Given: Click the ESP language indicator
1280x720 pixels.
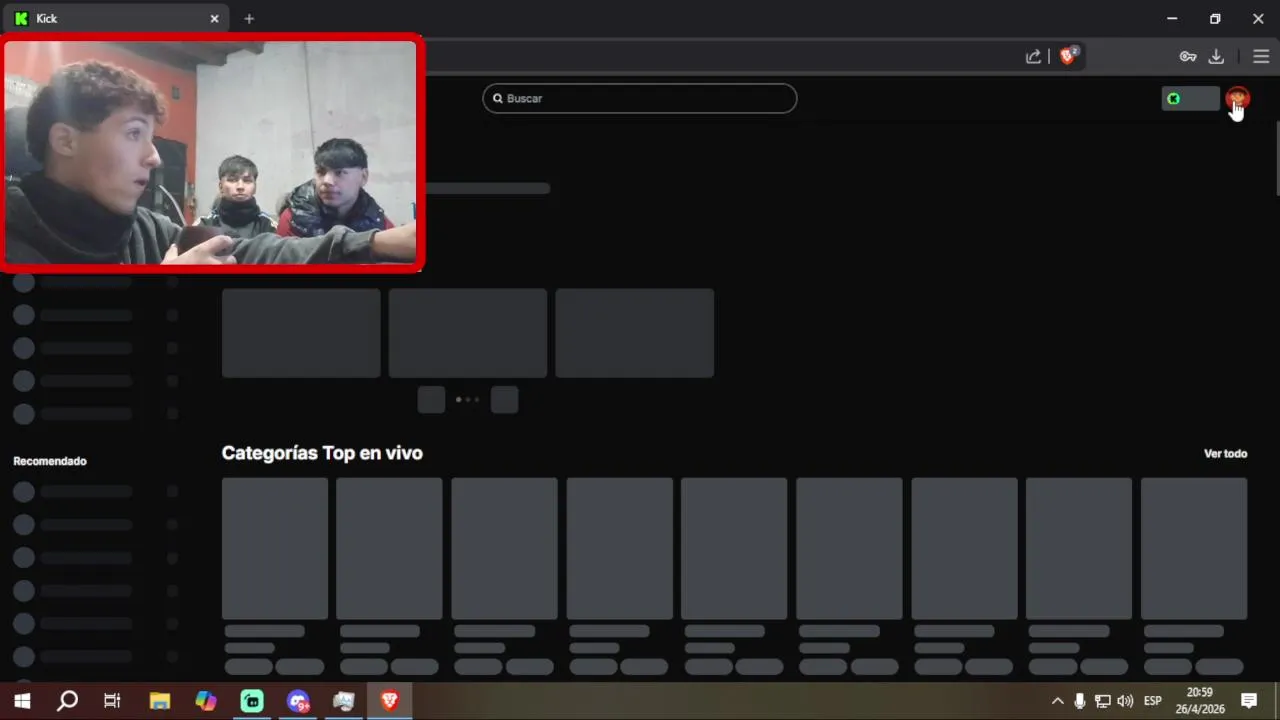Looking at the screenshot, I should (x=1152, y=701).
